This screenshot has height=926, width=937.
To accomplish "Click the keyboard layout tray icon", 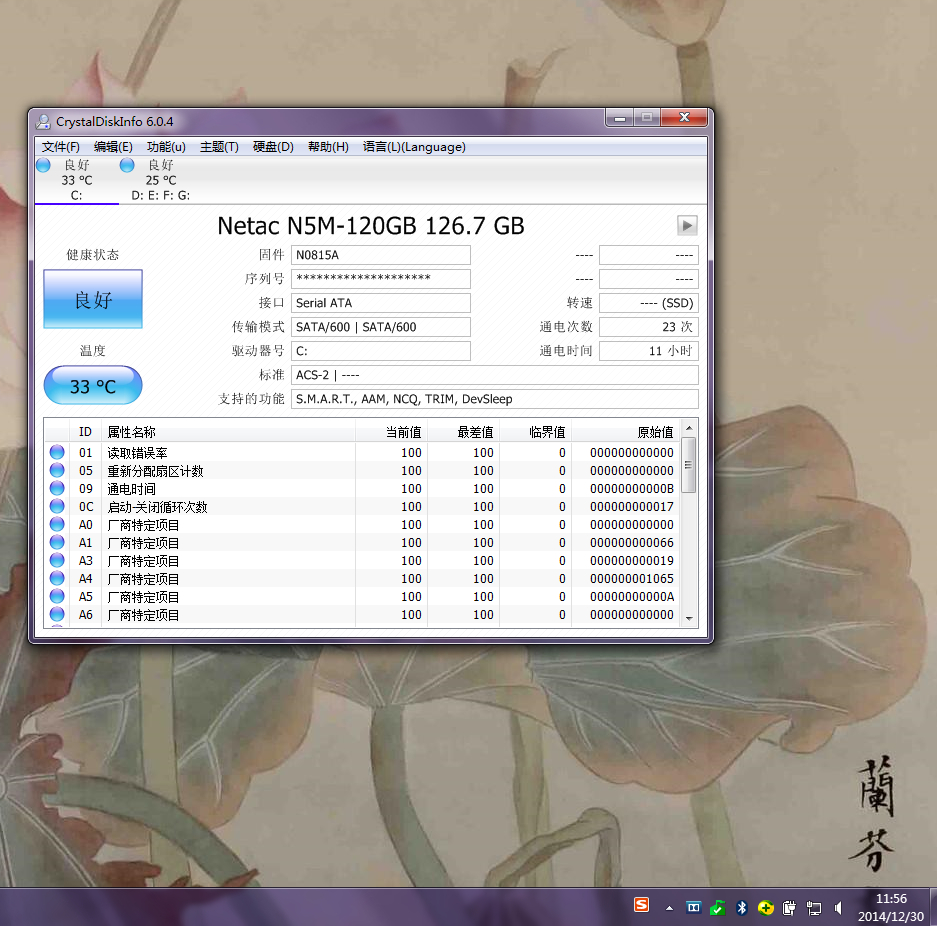I will (x=693, y=907).
